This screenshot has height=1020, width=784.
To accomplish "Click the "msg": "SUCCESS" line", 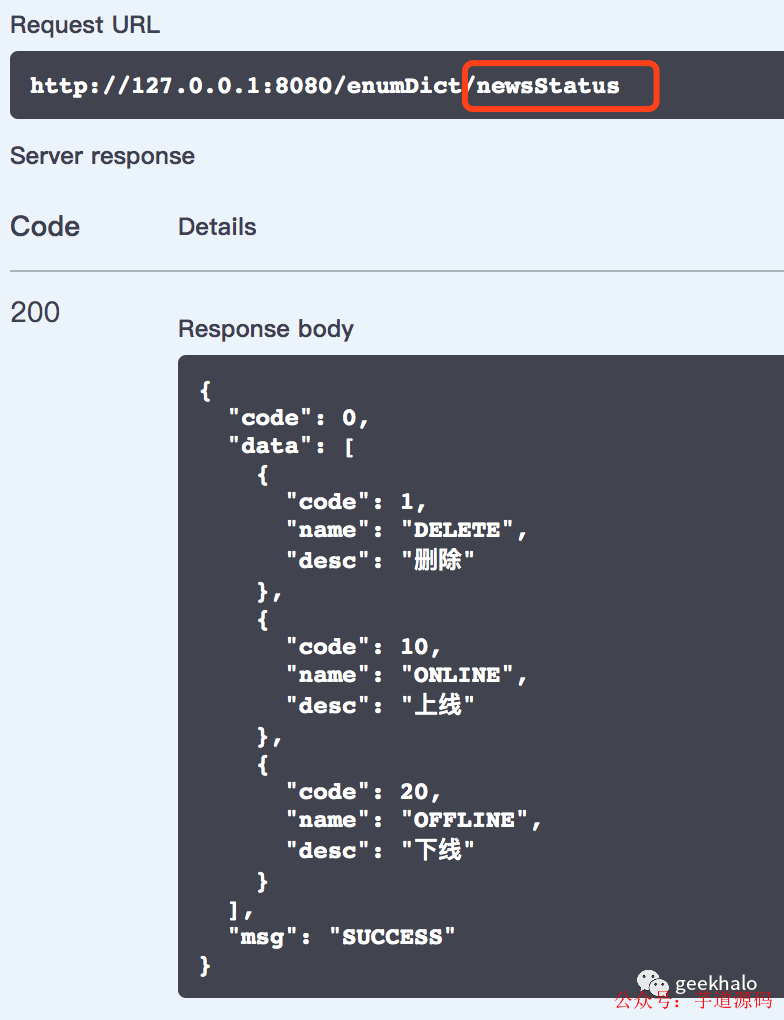I will [342, 937].
